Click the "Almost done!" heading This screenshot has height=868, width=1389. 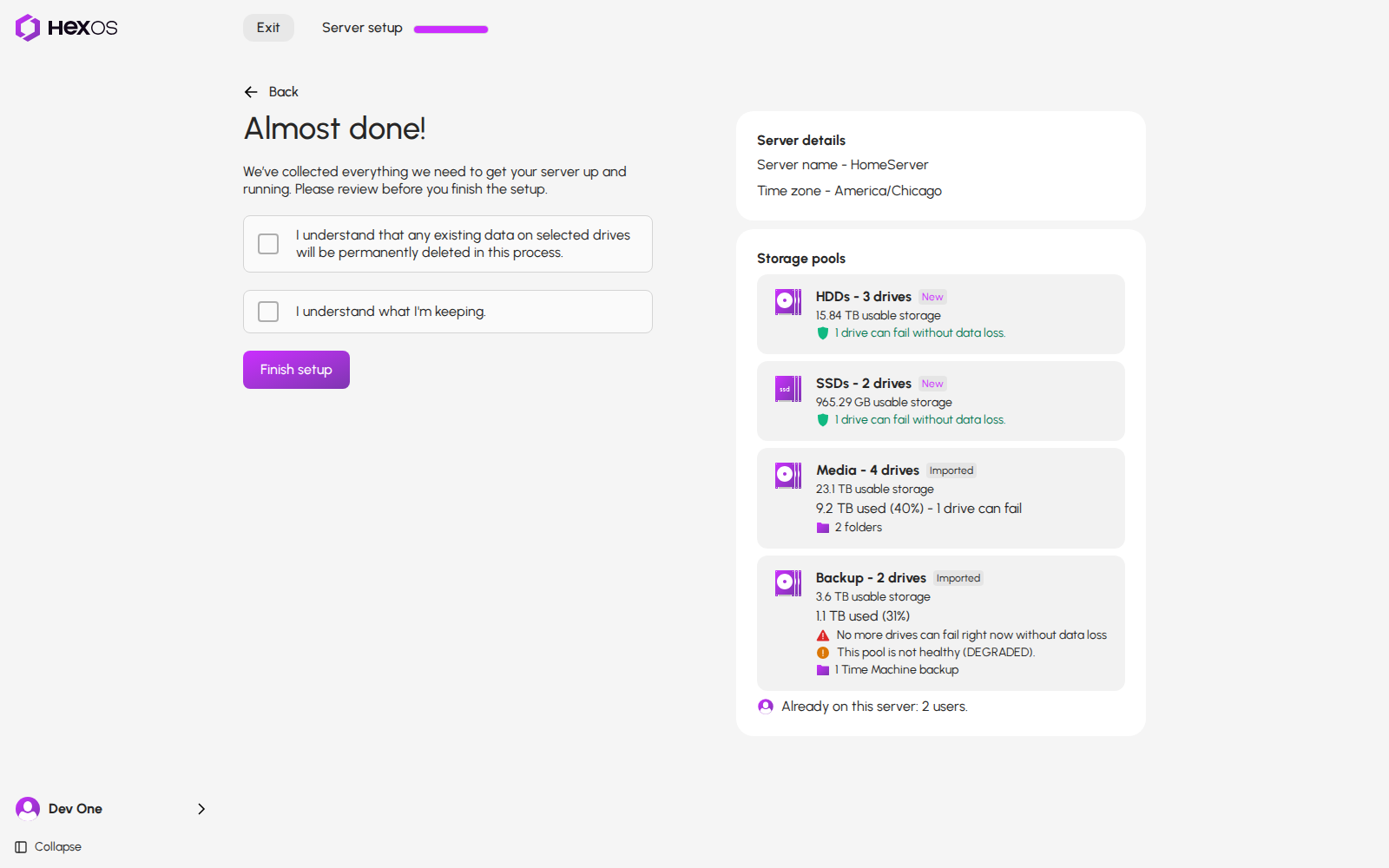(x=335, y=128)
